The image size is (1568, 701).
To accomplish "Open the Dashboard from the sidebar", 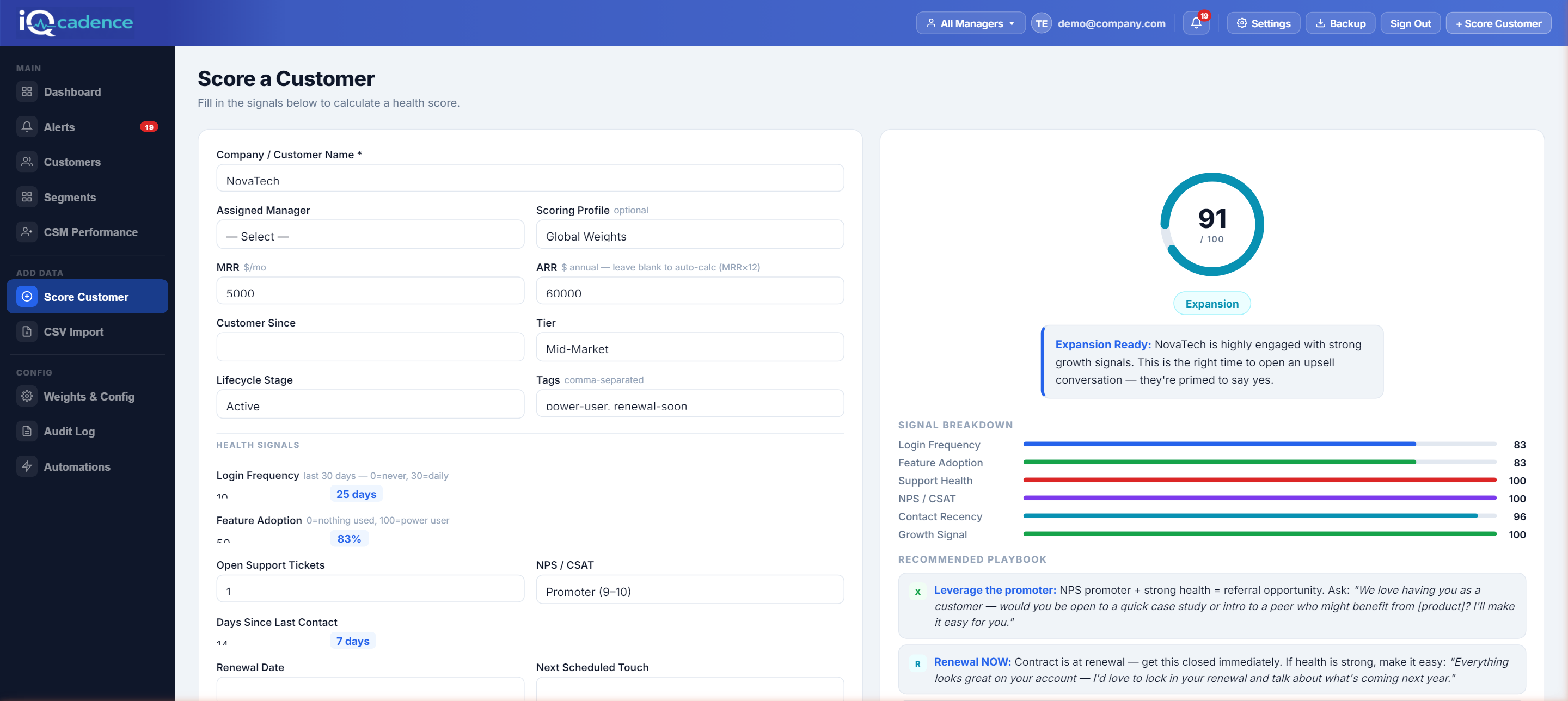I will (x=27, y=91).
